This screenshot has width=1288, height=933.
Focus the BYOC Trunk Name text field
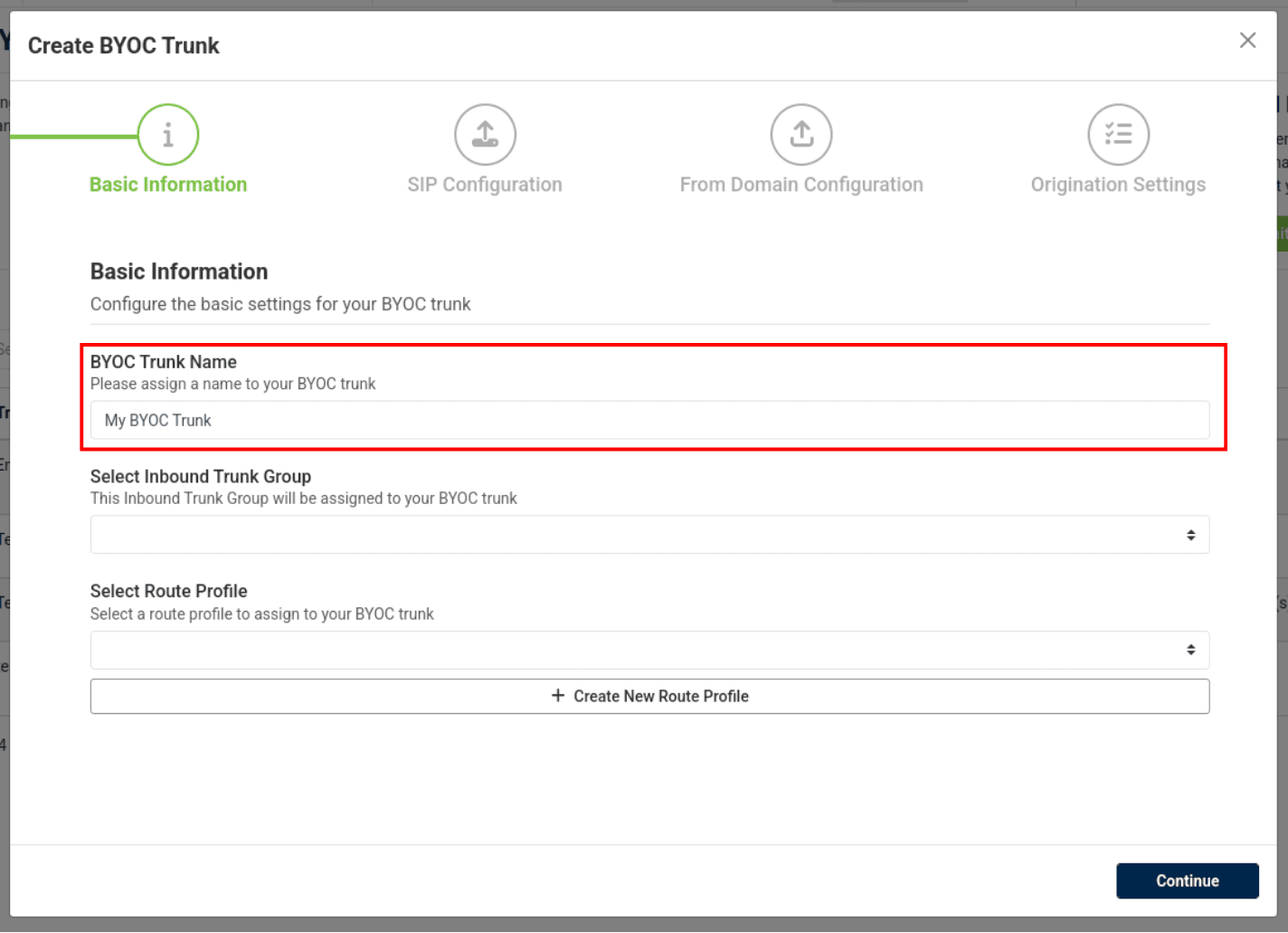(649, 421)
